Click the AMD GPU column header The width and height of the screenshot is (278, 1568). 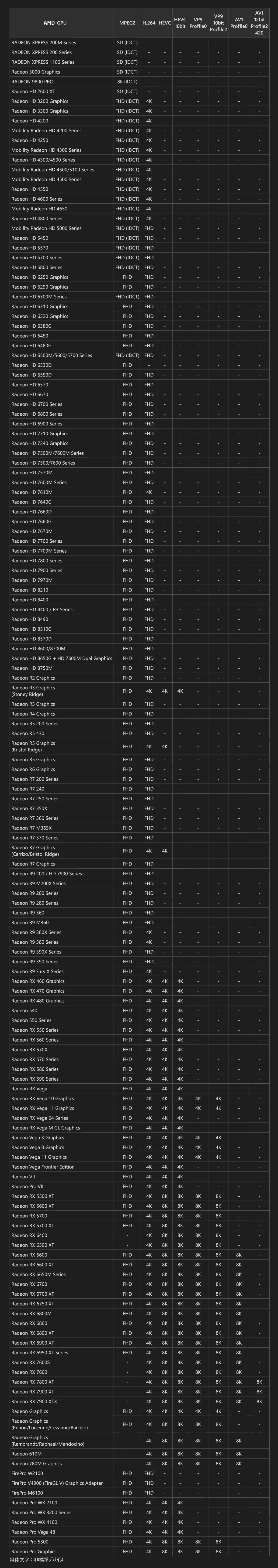tap(55, 23)
